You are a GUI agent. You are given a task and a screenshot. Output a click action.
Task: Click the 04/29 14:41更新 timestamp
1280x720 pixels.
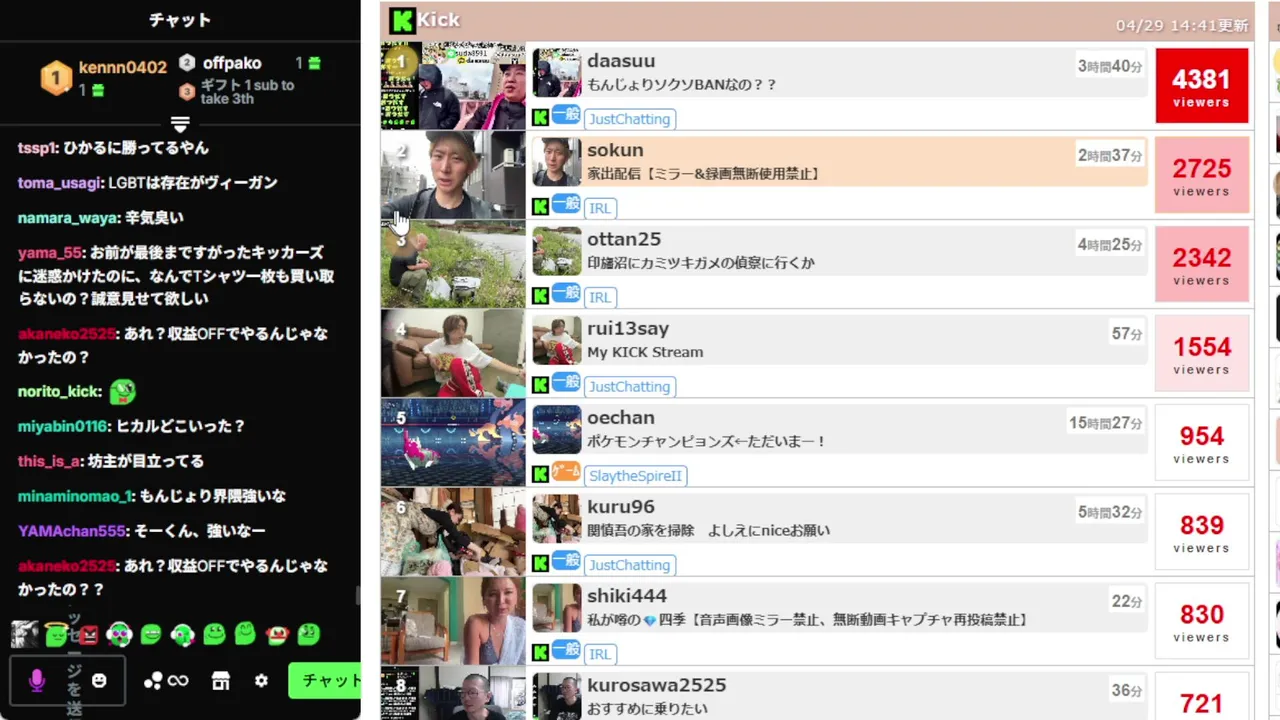pyautogui.click(x=1182, y=25)
